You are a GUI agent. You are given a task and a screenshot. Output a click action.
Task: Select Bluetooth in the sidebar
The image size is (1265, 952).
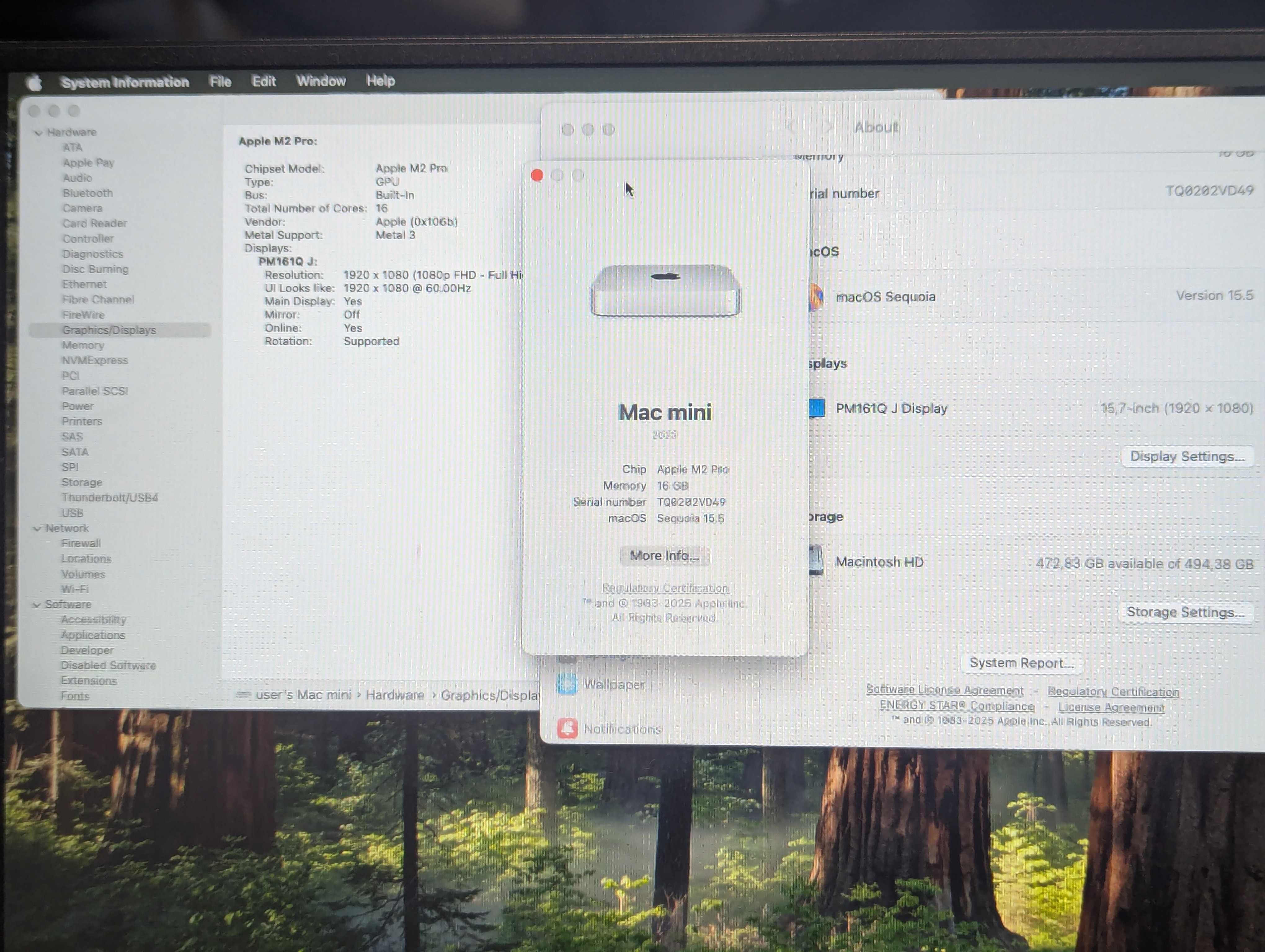(87, 193)
